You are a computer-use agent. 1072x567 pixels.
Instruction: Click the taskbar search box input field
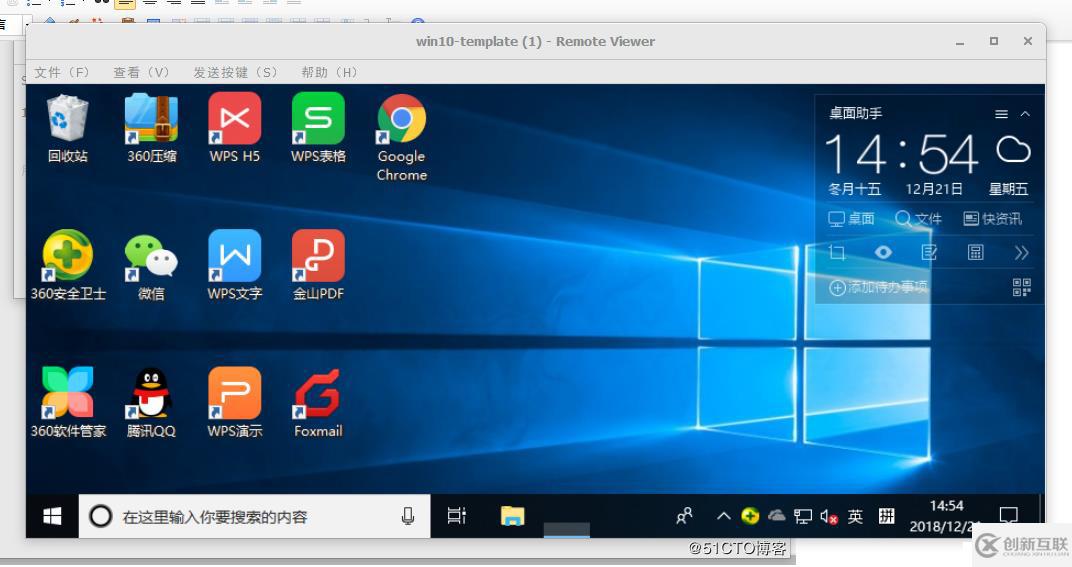[254, 516]
